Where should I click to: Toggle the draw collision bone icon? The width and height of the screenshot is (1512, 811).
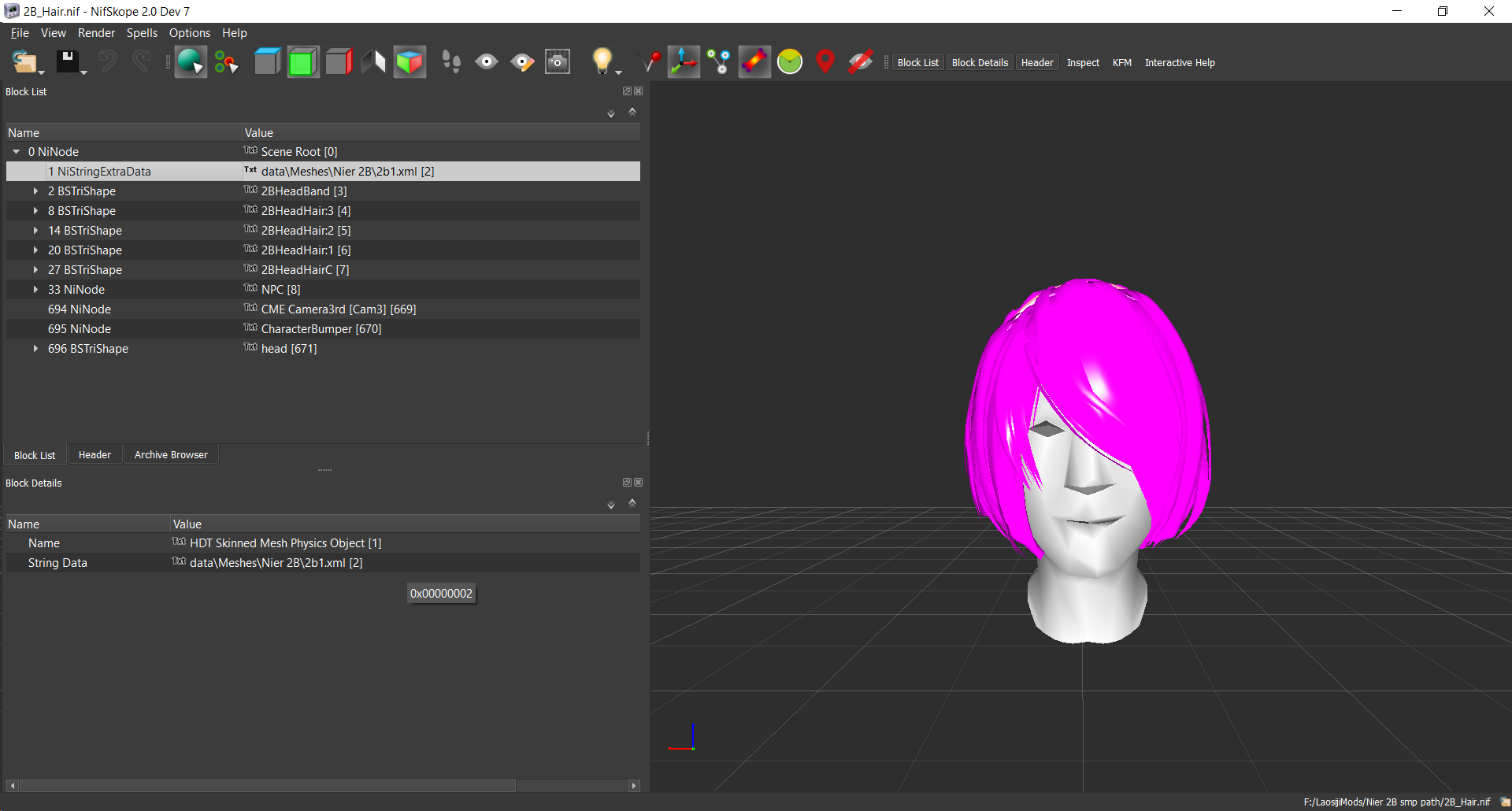(x=754, y=61)
